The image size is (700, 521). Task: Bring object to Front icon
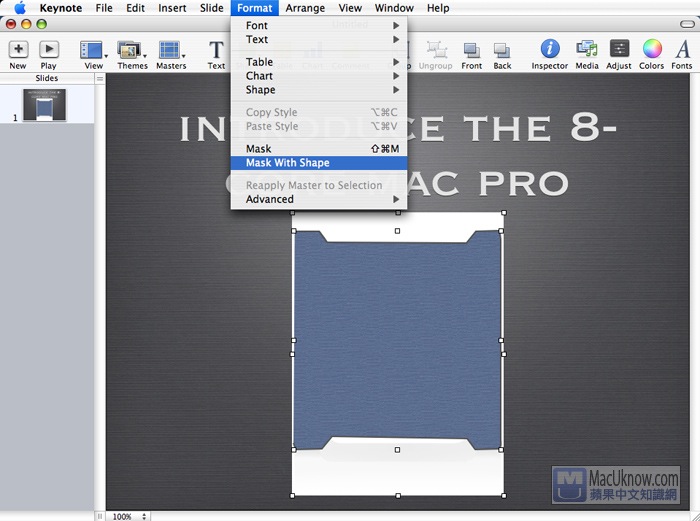471,50
